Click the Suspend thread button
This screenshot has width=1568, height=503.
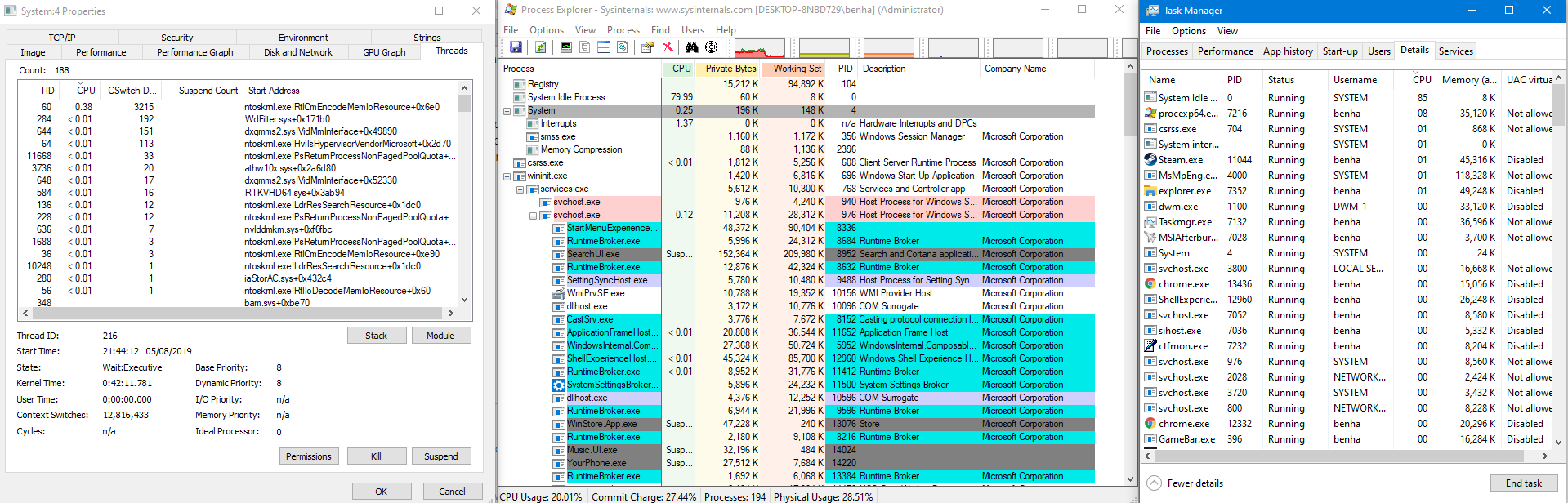tap(440, 456)
